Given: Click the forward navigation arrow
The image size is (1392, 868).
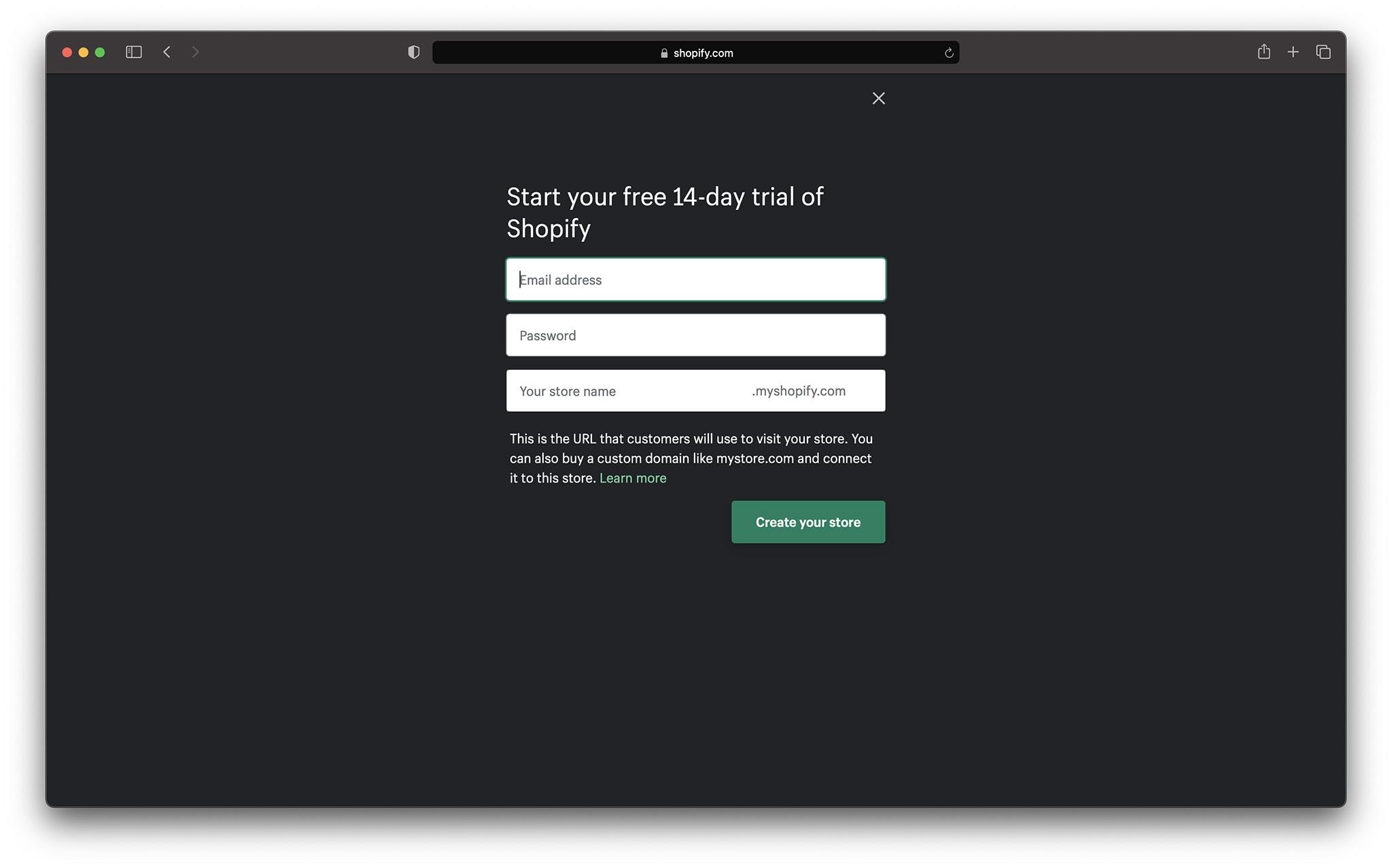Looking at the screenshot, I should [x=195, y=52].
